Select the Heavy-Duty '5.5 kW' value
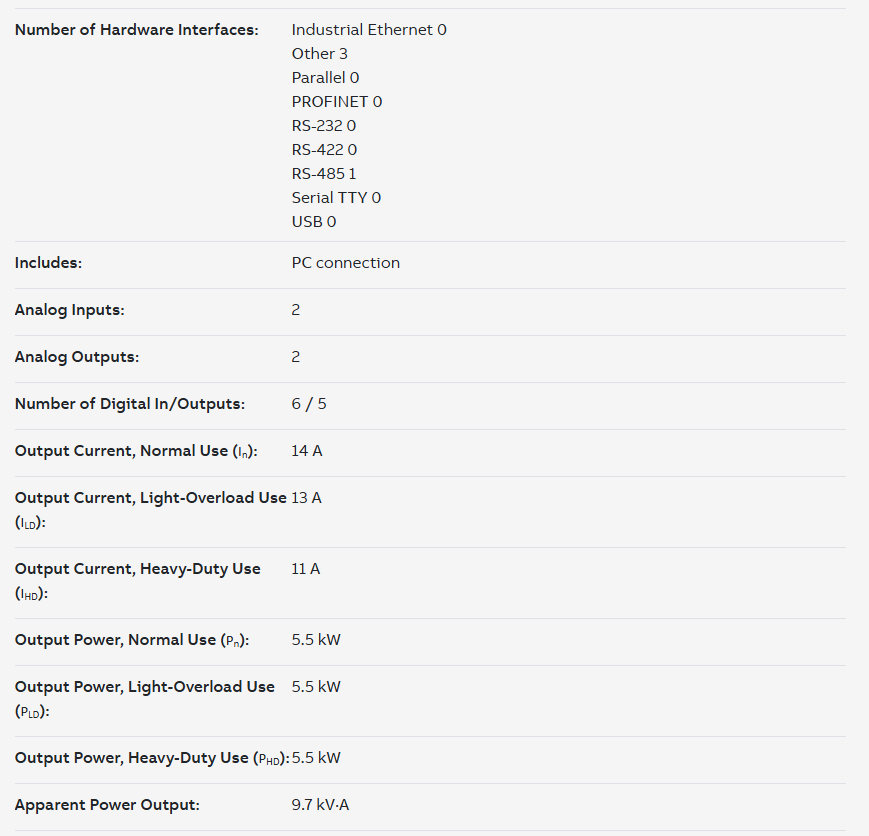The height and width of the screenshot is (836, 869). (x=316, y=758)
